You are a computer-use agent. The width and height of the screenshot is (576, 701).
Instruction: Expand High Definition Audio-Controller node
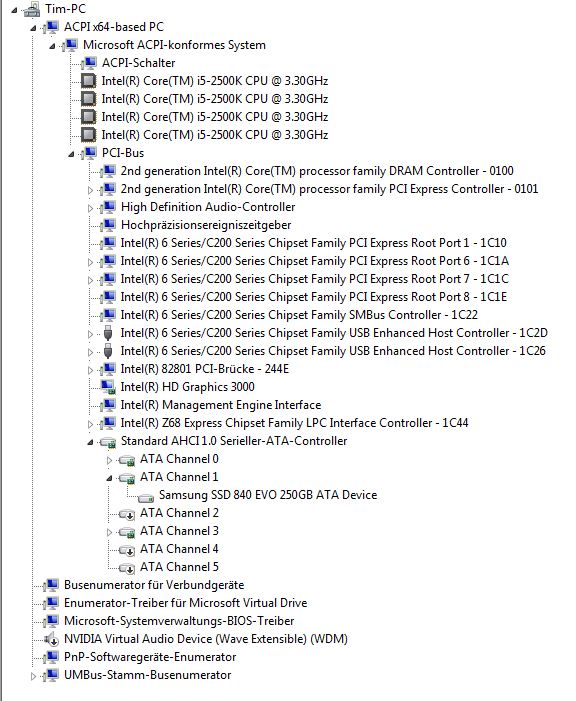point(90,208)
